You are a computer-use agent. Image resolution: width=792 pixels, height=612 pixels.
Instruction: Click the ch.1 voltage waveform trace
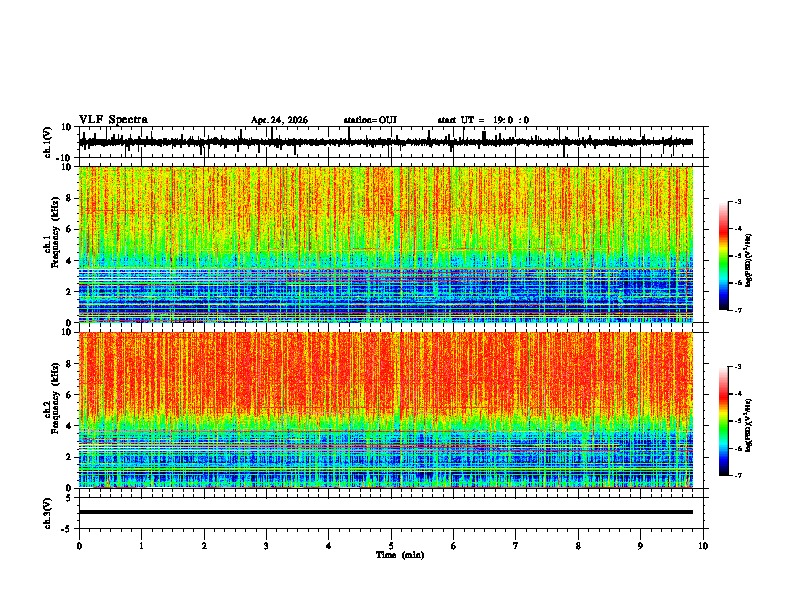pyautogui.click(x=386, y=142)
